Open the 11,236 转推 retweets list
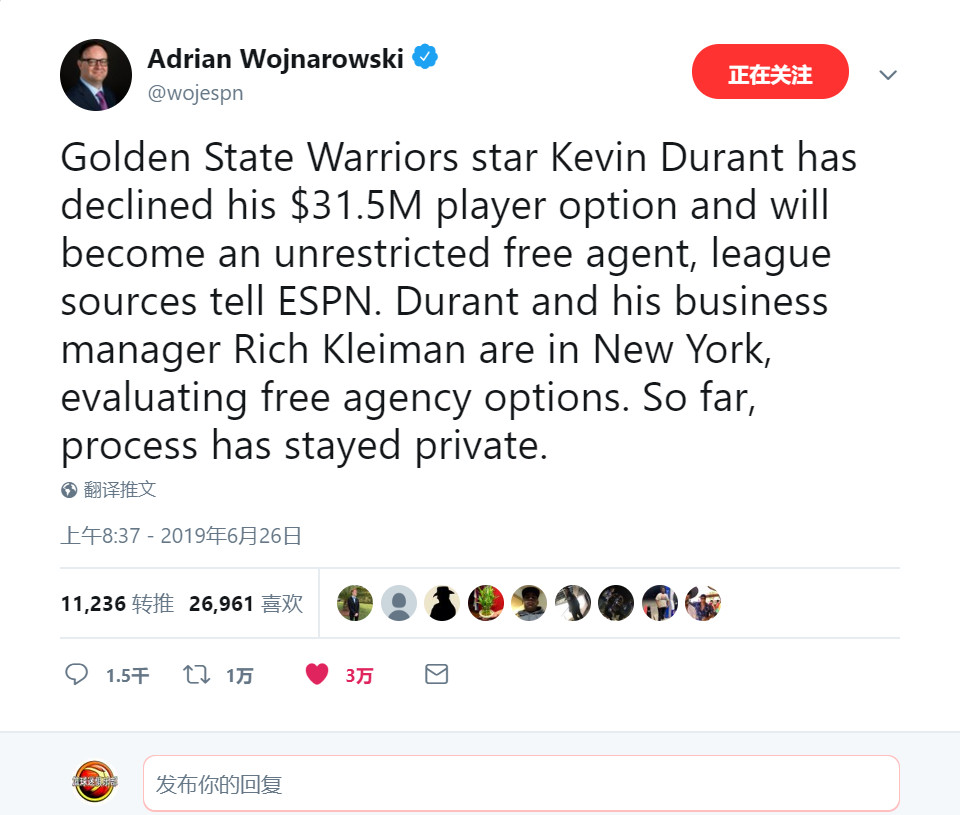Screen dimensions: 960x815 point(118,604)
